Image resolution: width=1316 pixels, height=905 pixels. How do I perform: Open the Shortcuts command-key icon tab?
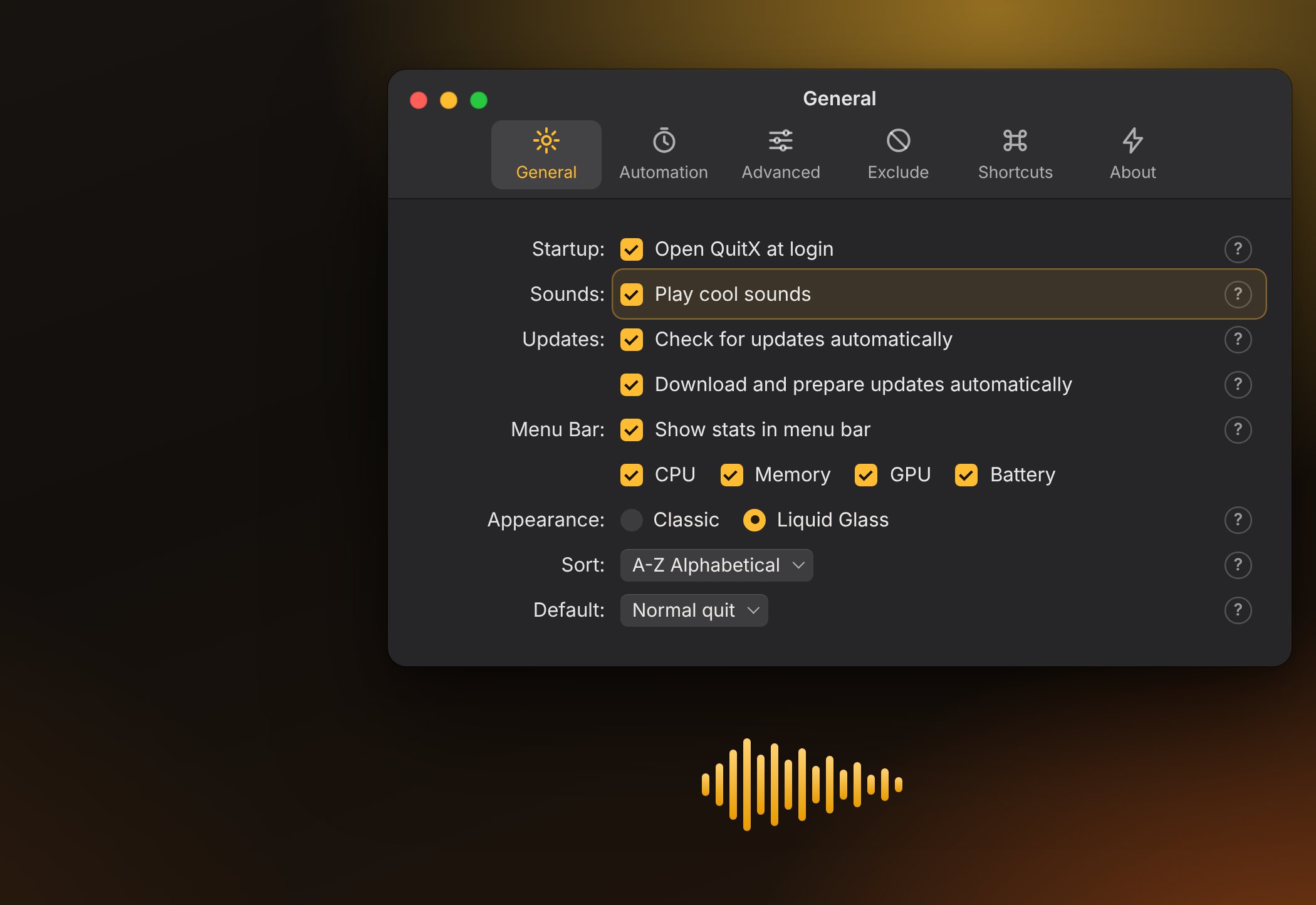point(1015,154)
